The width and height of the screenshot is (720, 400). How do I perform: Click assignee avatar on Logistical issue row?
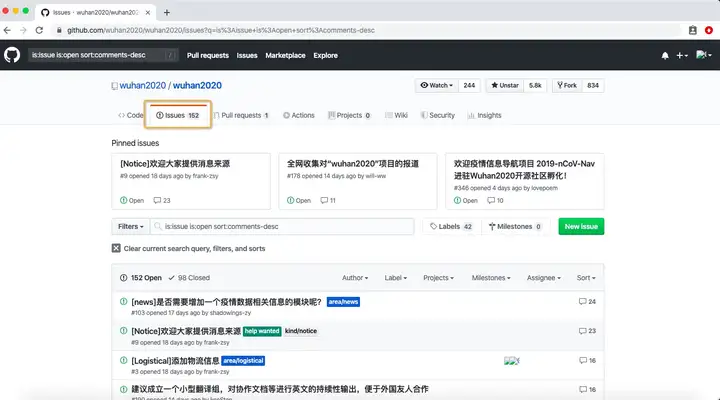[512, 361]
